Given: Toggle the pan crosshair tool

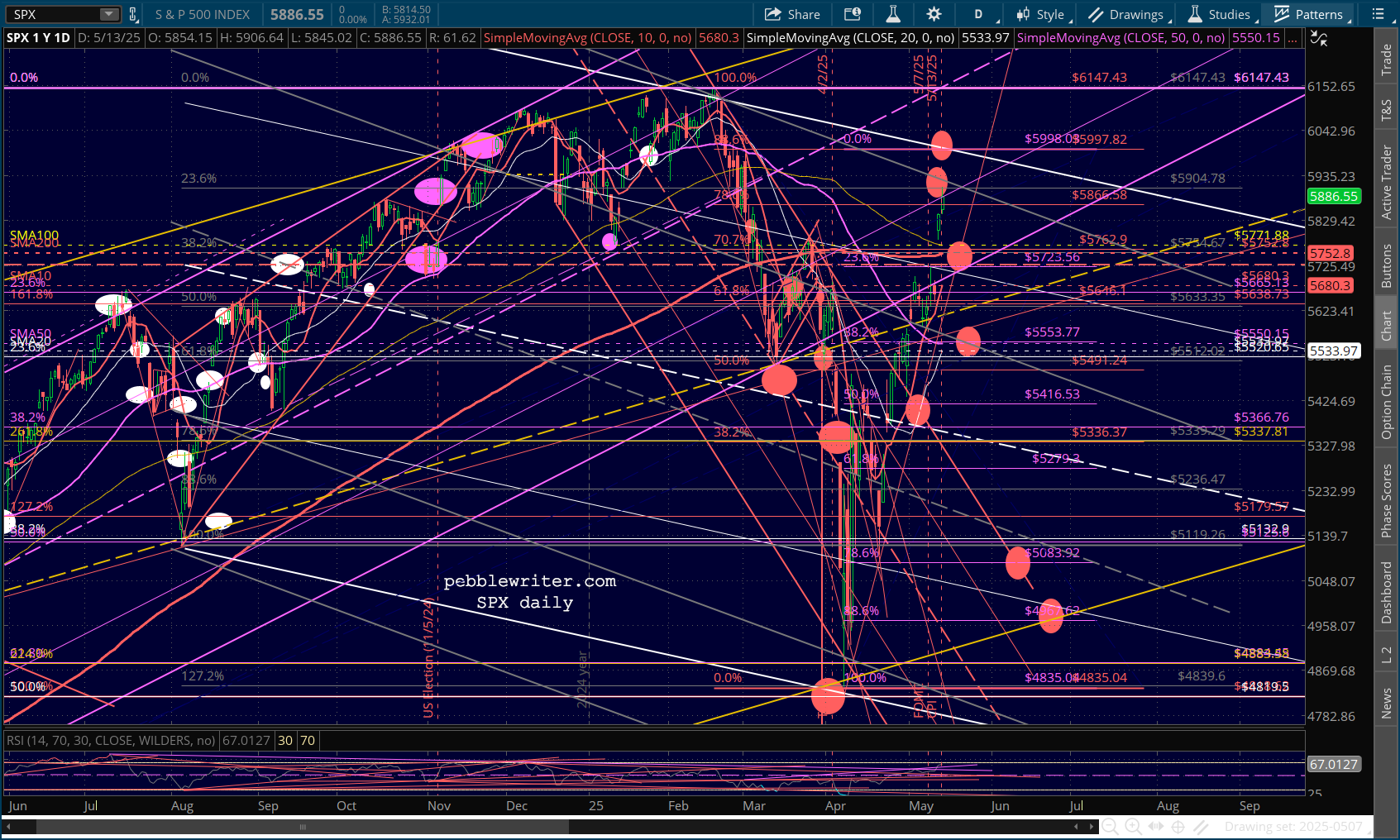Looking at the screenshot, I should (1178, 826).
